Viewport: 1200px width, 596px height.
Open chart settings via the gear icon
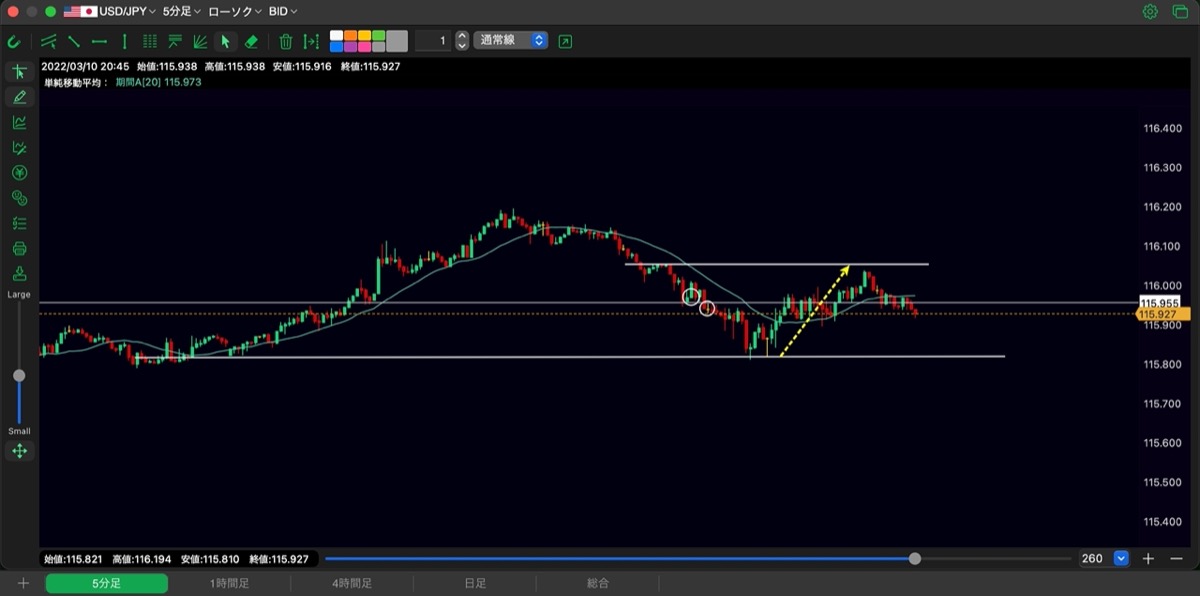pos(1150,12)
